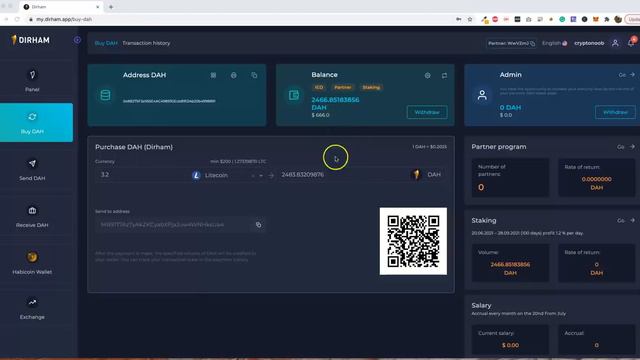The height and width of the screenshot is (360, 640).
Task: Open the English language selector
Action: pos(554,43)
